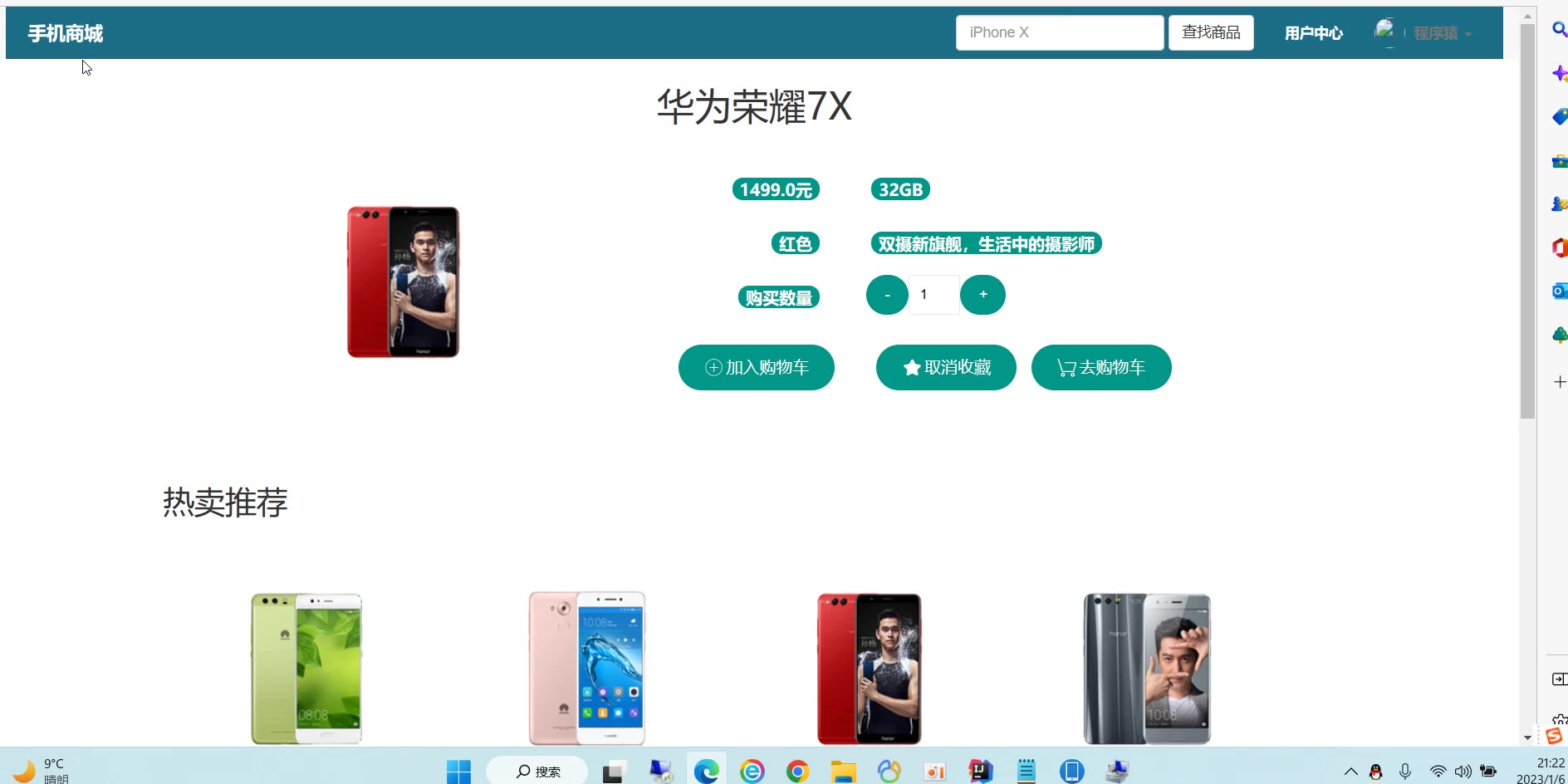Viewport: 1568px width, 784px height.
Task: Click the Edge sidebar add plus icon
Action: (1560, 382)
